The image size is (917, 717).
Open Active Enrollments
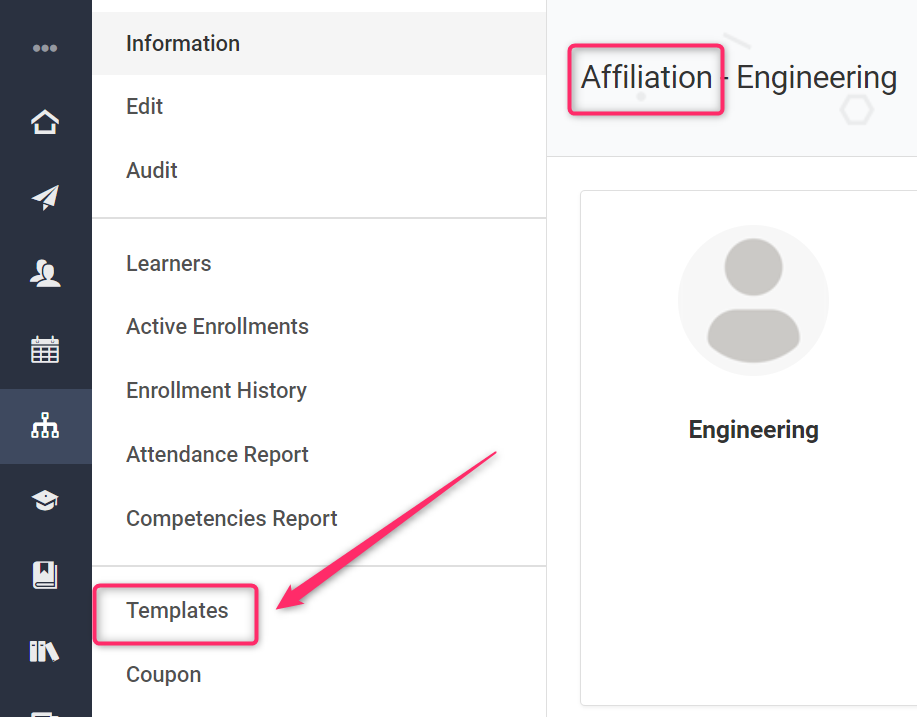point(217,327)
